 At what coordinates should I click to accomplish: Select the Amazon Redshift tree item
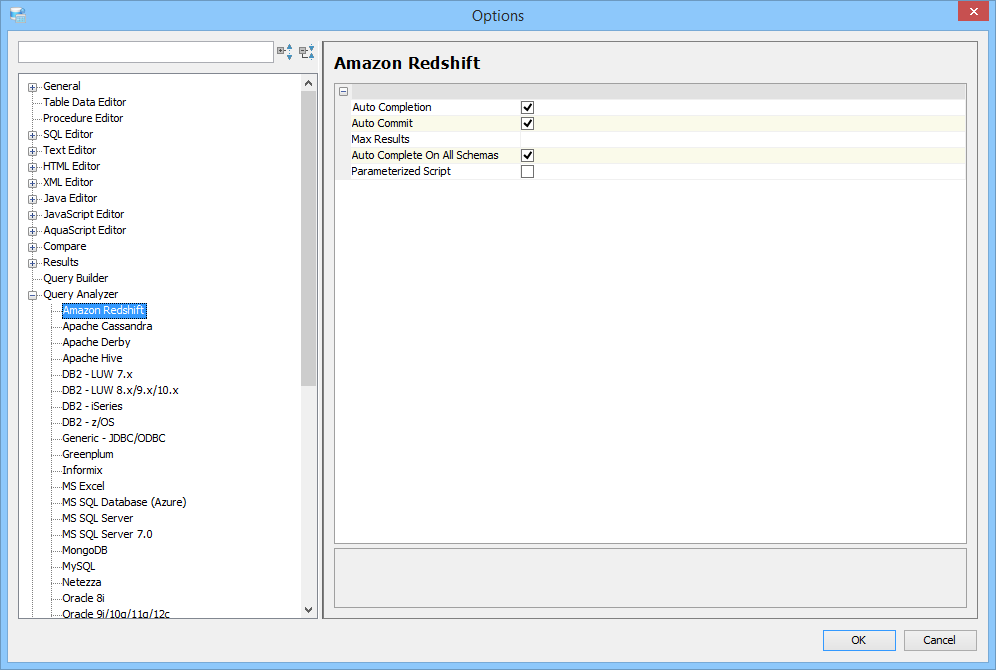104,311
